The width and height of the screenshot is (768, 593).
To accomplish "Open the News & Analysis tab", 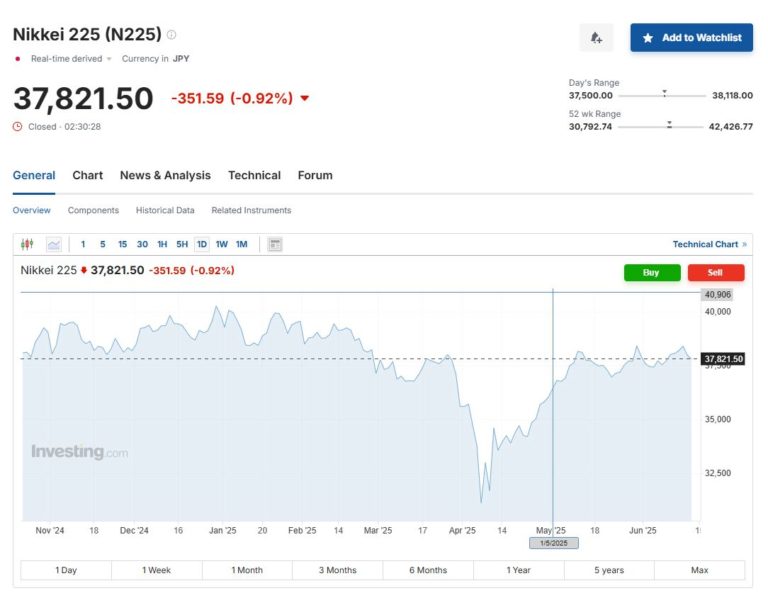I will point(165,175).
